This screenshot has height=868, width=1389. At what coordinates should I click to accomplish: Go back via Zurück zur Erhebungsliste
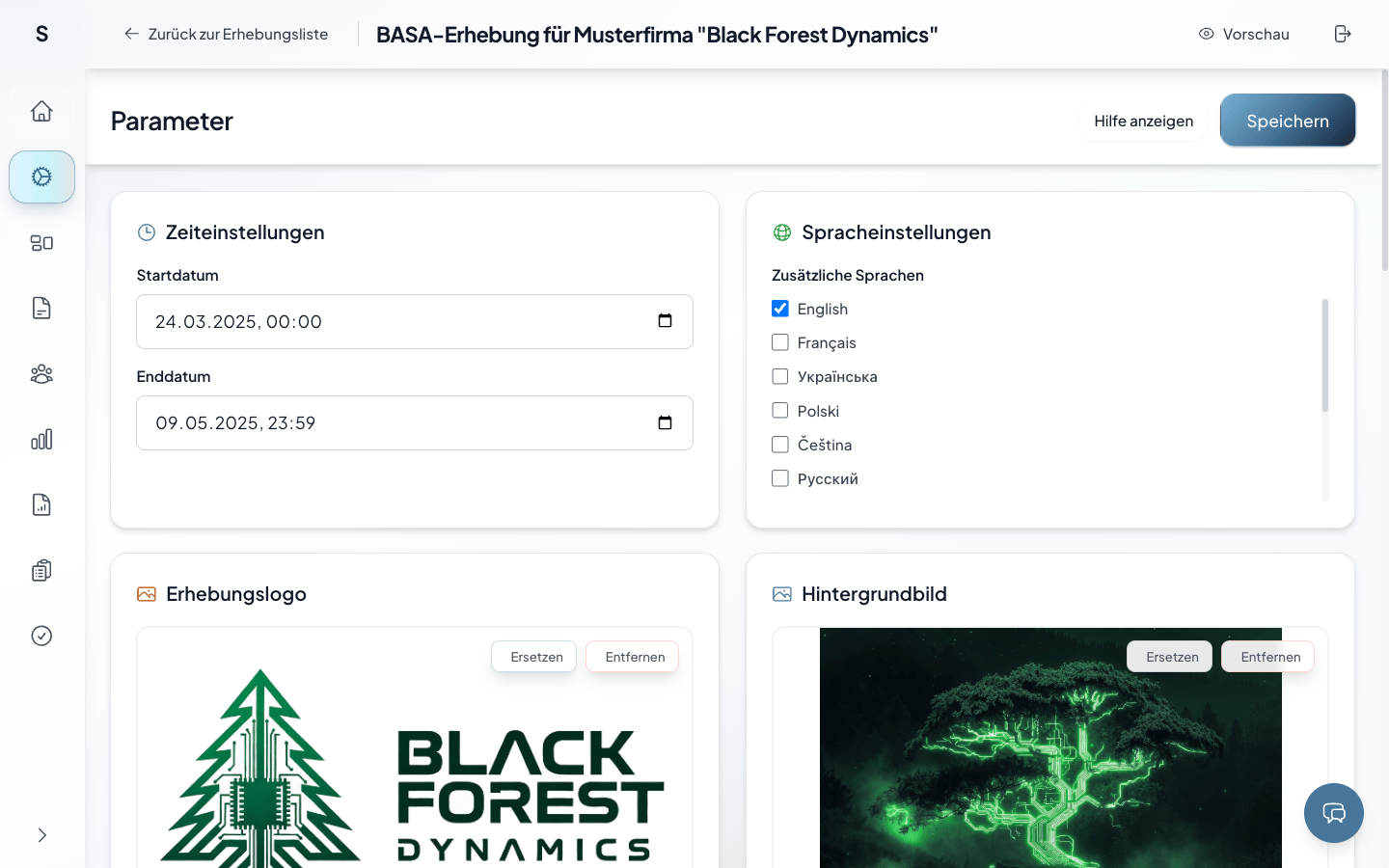[226, 34]
